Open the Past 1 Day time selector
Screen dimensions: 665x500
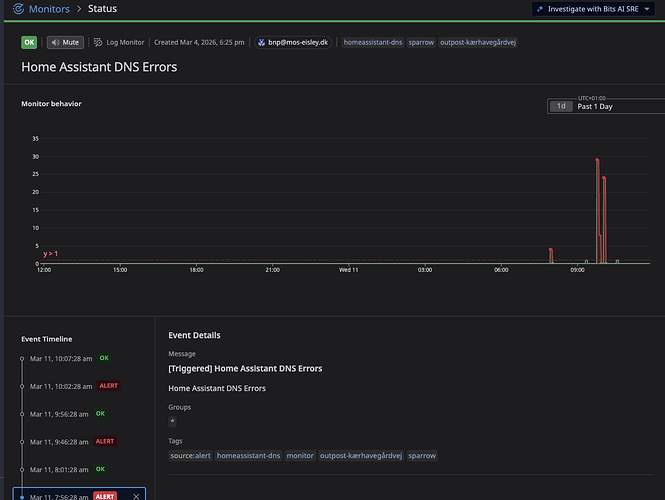[x=607, y=106]
